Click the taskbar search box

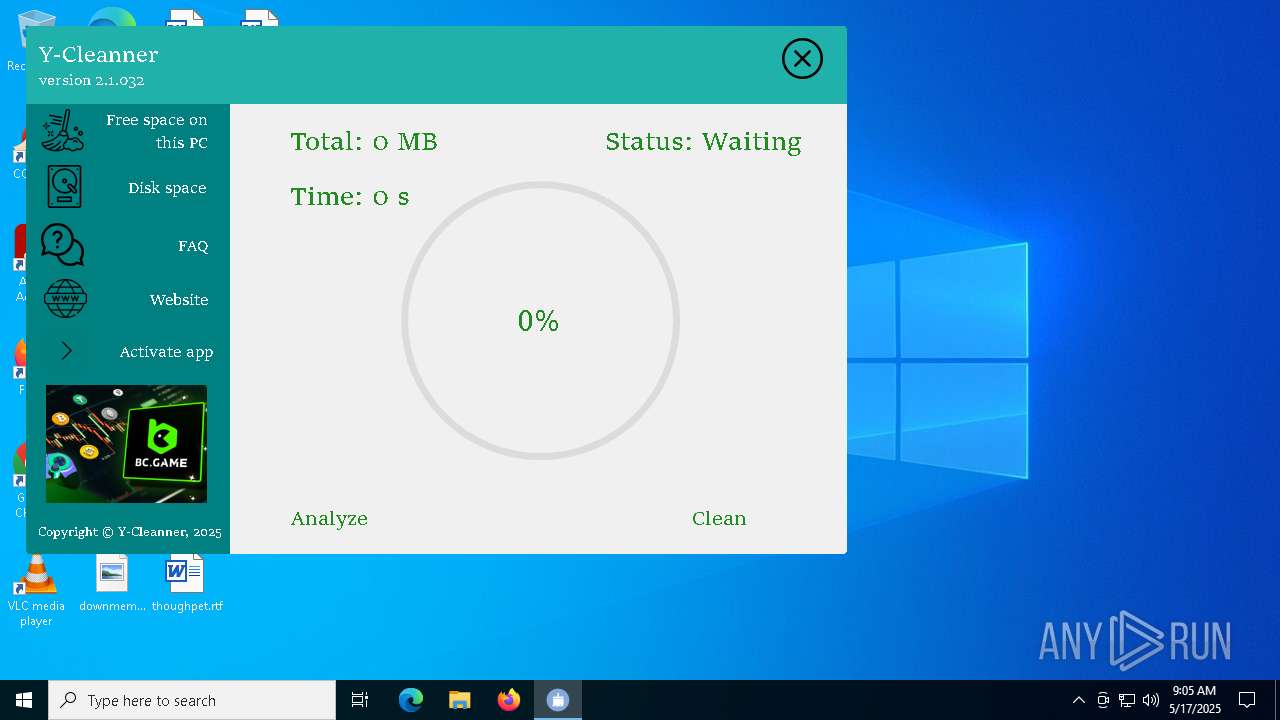pyautogui.click(x=192, y=700)
